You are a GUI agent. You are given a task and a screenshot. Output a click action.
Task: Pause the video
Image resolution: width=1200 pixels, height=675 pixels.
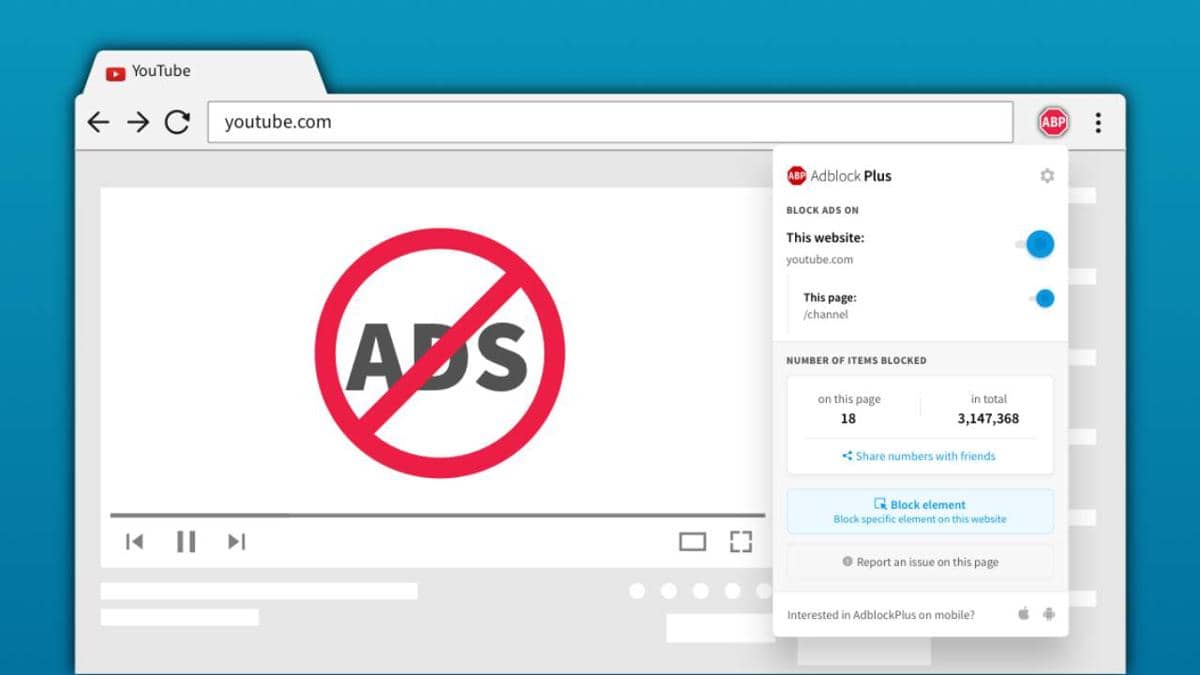(186, 542)
